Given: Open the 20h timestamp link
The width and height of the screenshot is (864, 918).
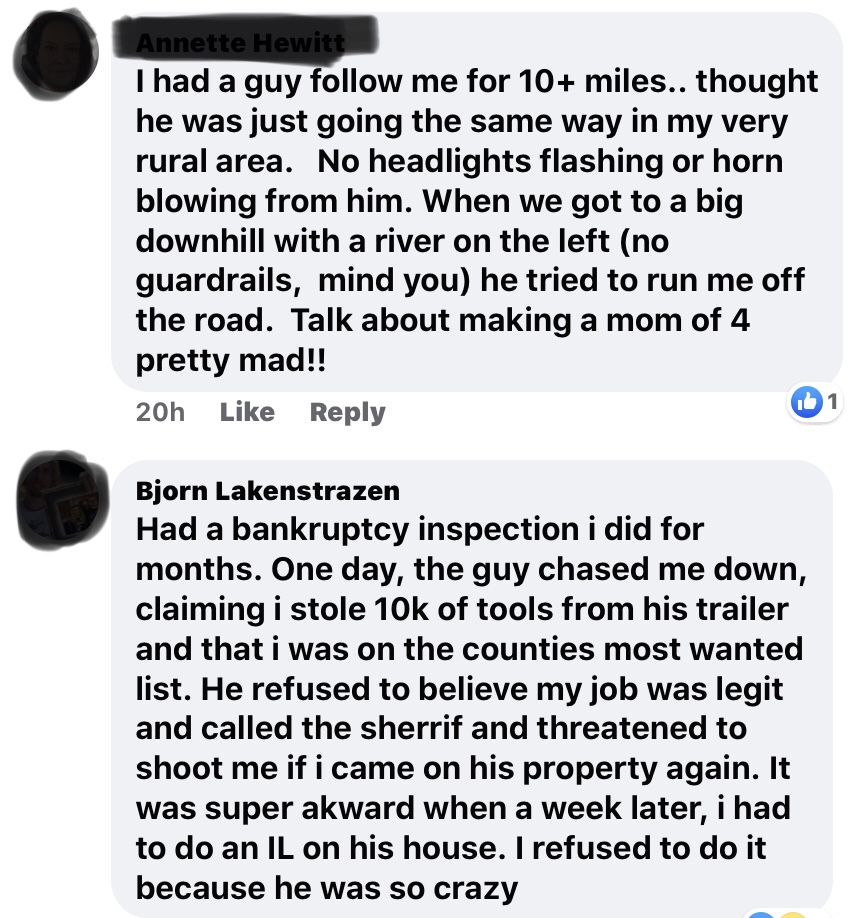Looking at the screenshot, I should 160,412.
